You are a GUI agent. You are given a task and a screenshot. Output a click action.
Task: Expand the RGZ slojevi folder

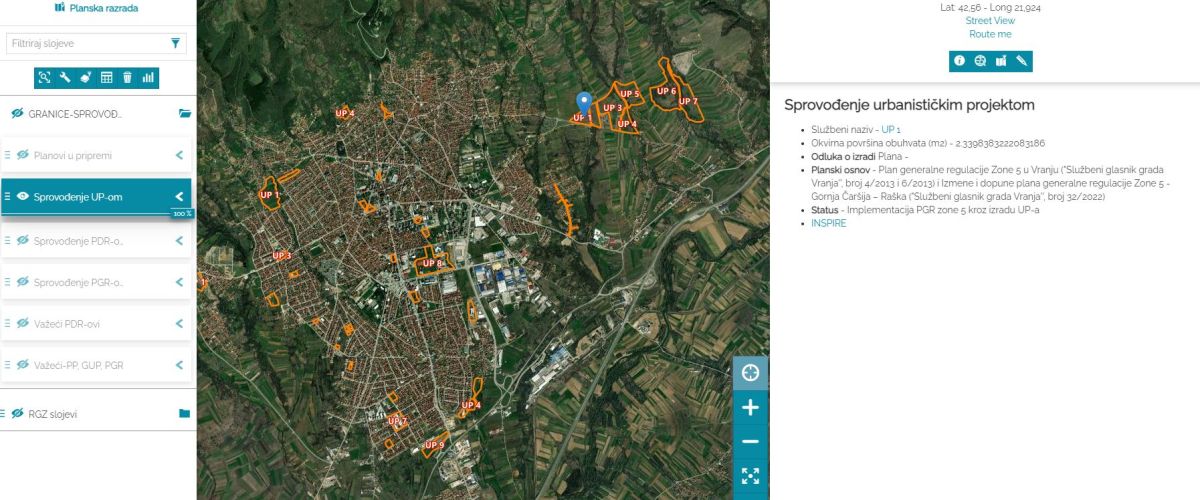coord(184,413)
